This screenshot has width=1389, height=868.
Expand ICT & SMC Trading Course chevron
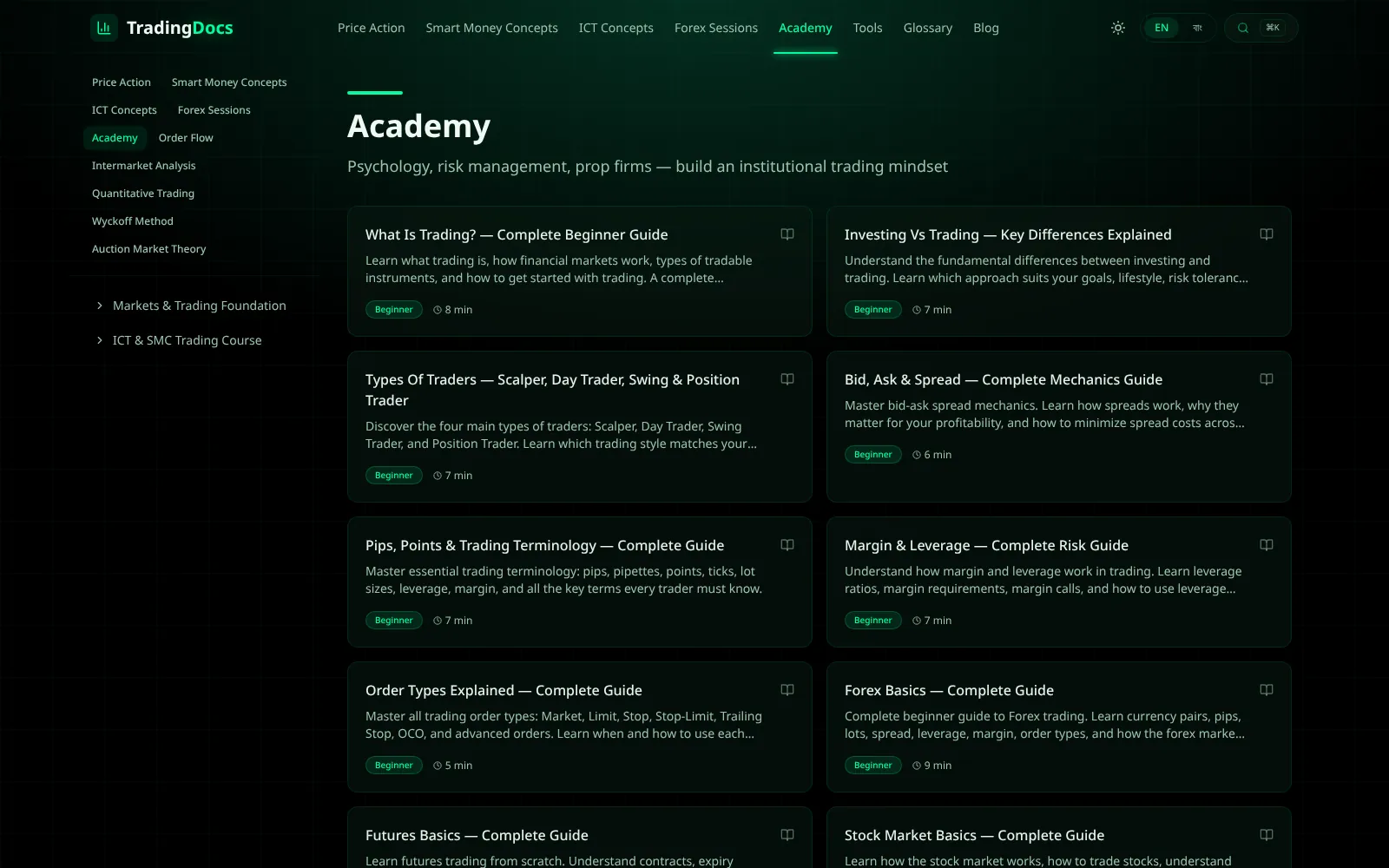point(100,340)
